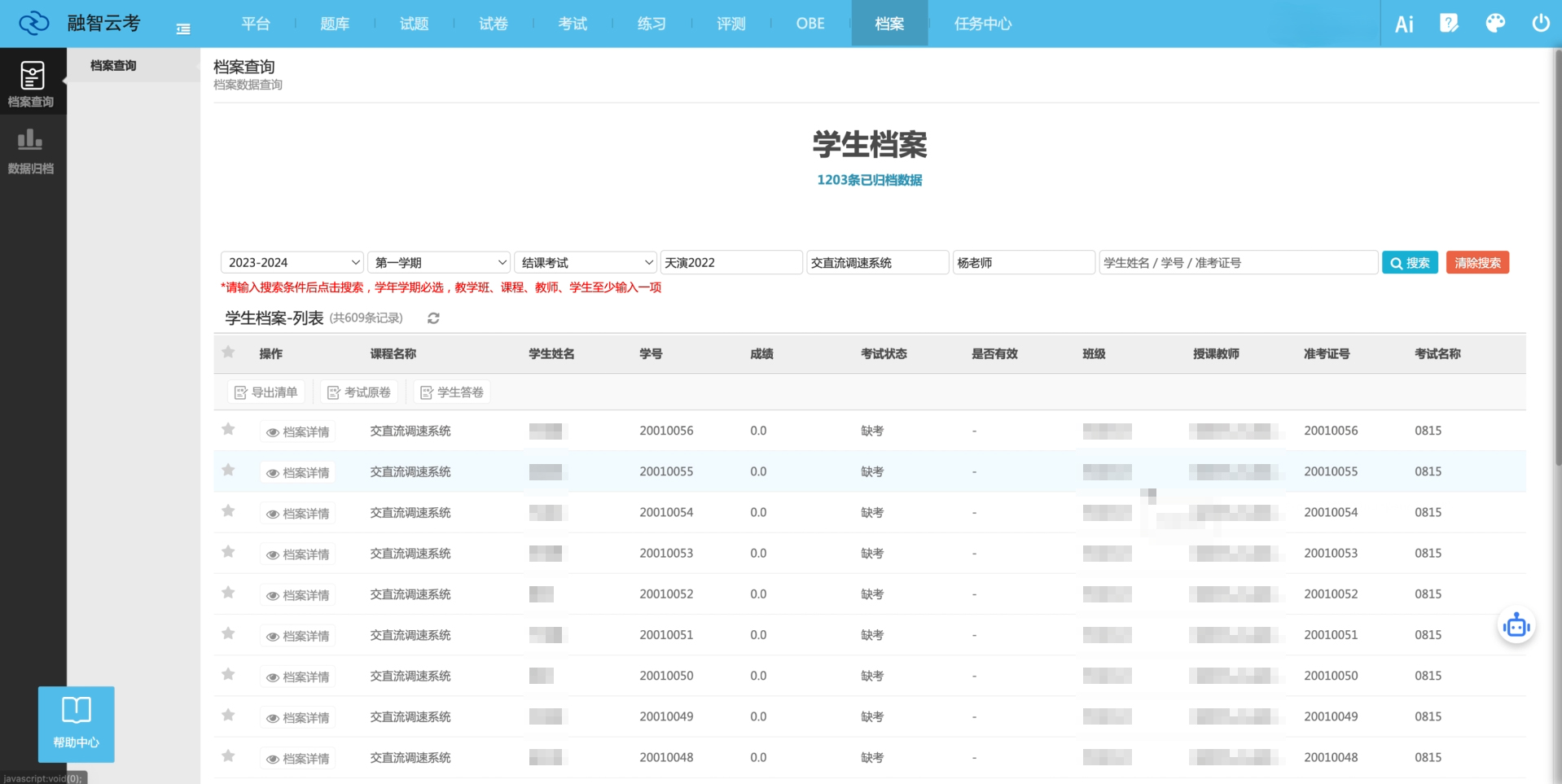Open 档案详情 for student 20010054
Image resolution: width=1562 pixels, height=784 pixels.
pyautogui.click(x=298, y=513)
